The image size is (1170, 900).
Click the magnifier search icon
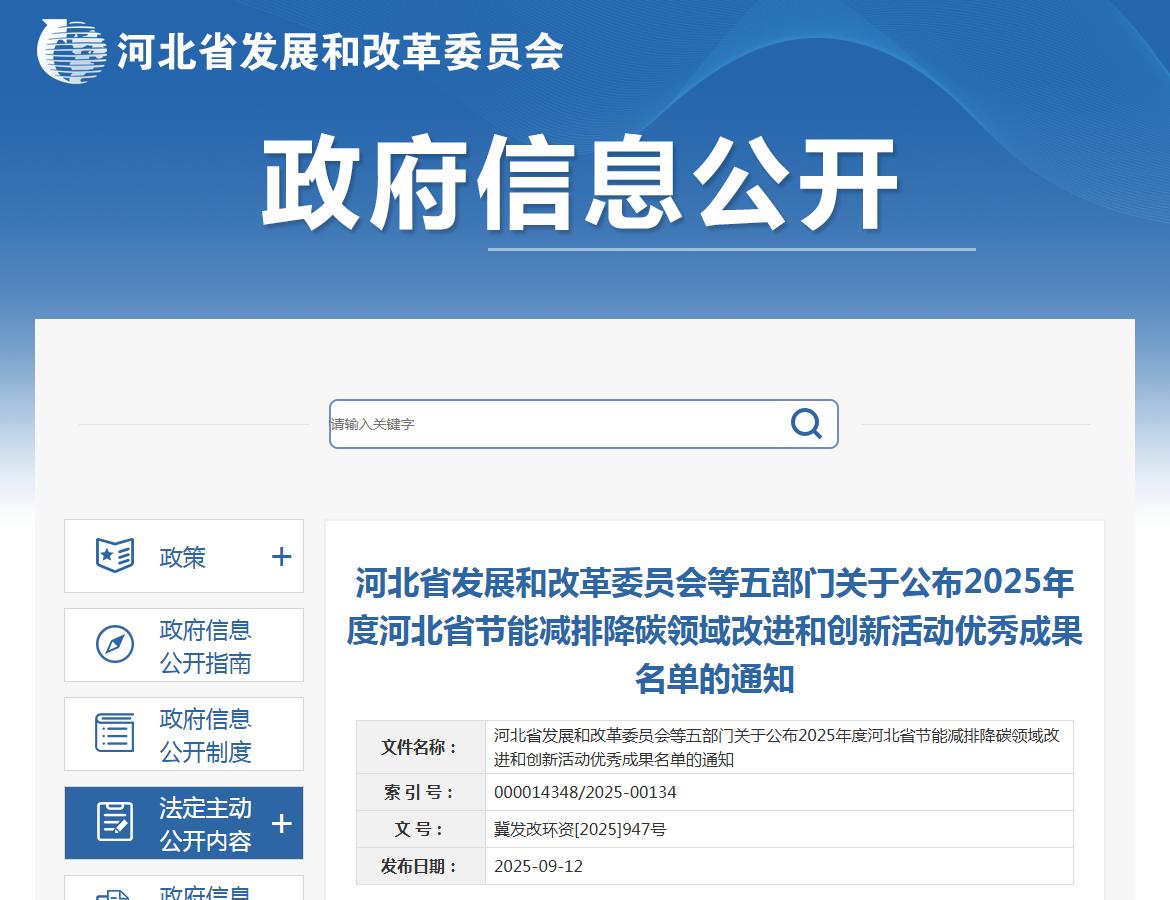pyautogui.click(x=806, y=424)
